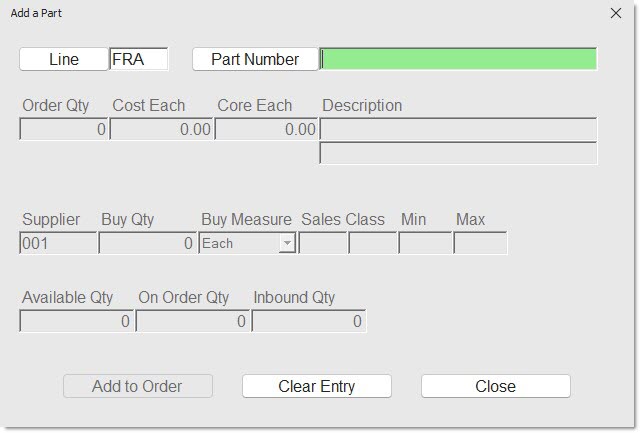640x433 pixels.
Task: Click the second Description line field
Action: (458, 153)
